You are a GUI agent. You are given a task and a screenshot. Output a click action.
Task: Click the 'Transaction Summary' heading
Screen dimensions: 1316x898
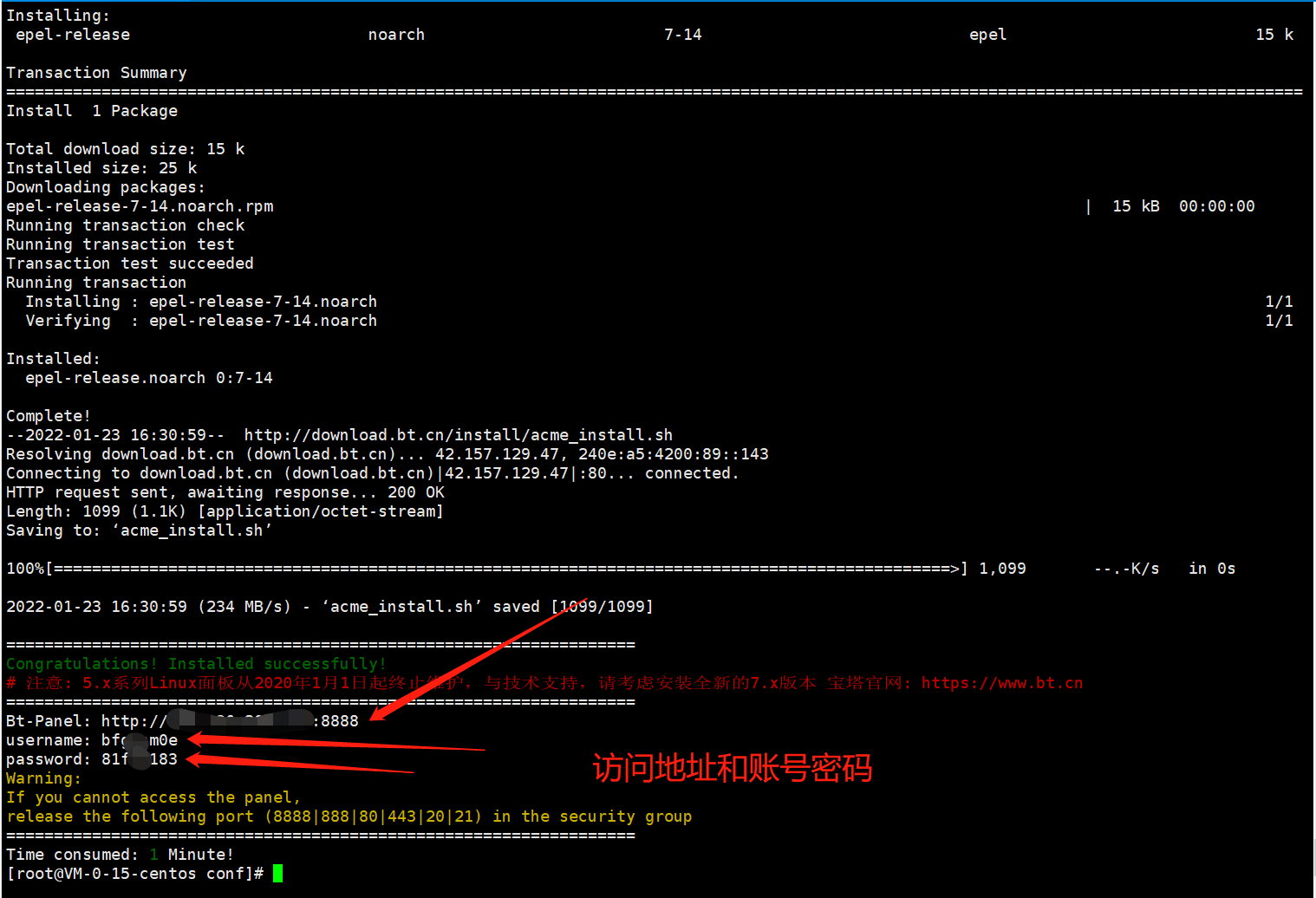coord(96,73)
